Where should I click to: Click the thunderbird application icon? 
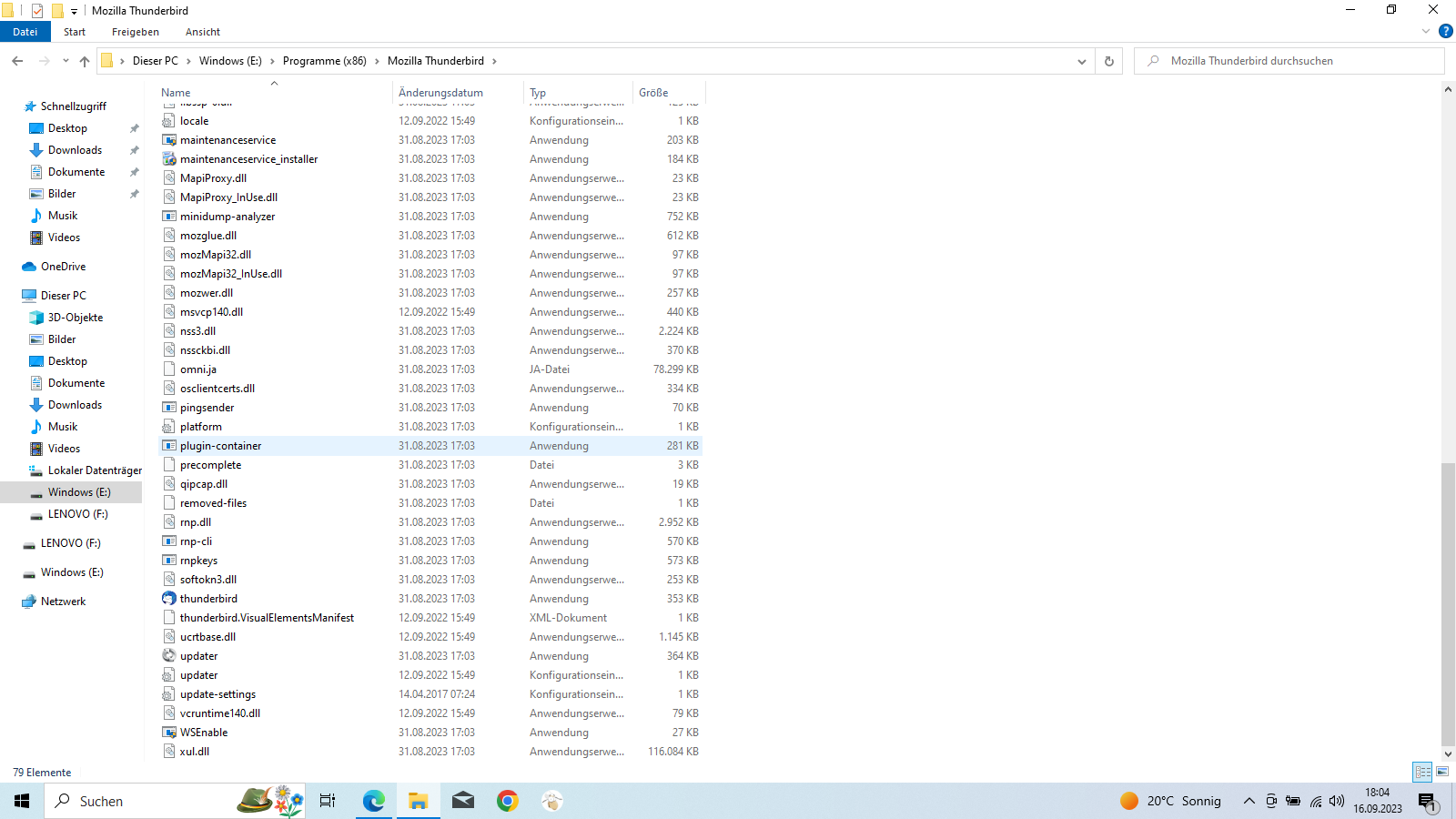tap(169, 599)
